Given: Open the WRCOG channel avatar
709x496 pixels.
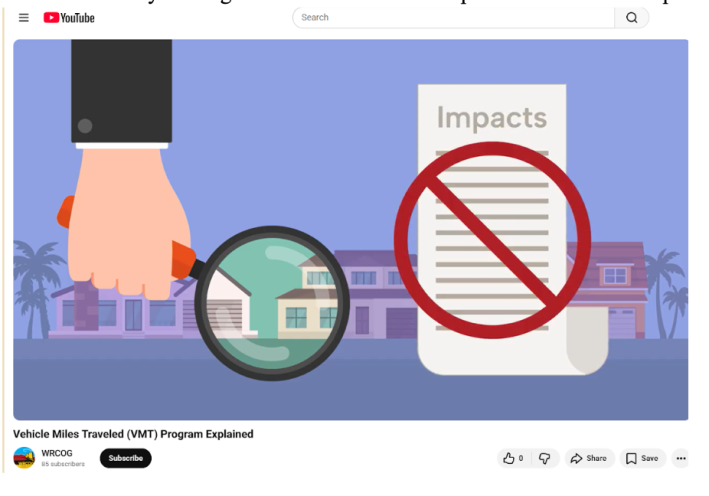Looking at the screenshot, I should coord(24,458).
